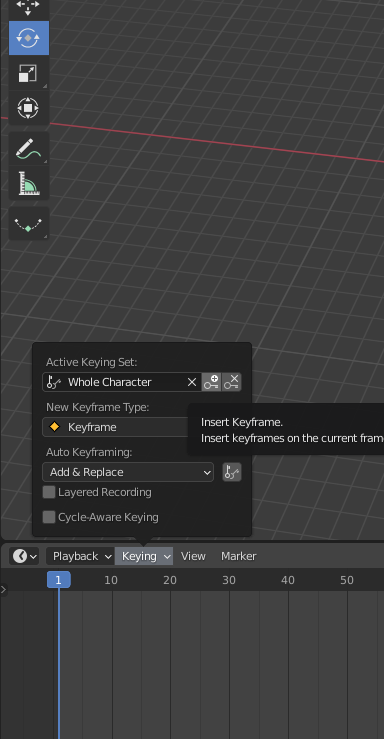Close the Keying popover via Keying button
The width and height of the screenshot is (384, 739).
144,556
